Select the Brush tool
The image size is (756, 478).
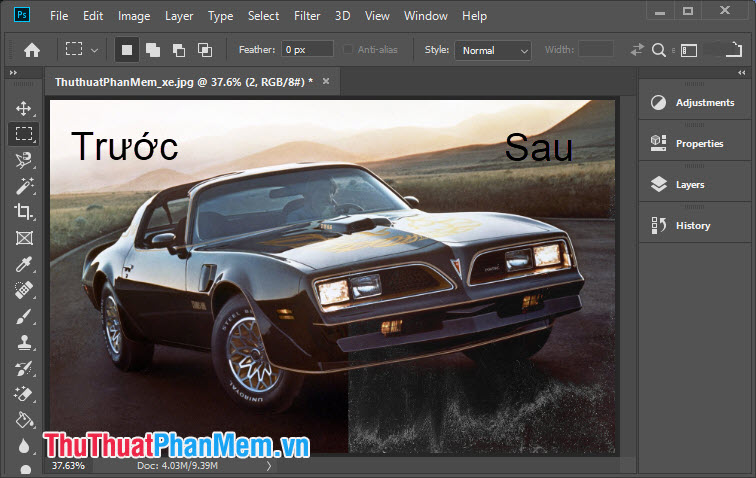24,316
